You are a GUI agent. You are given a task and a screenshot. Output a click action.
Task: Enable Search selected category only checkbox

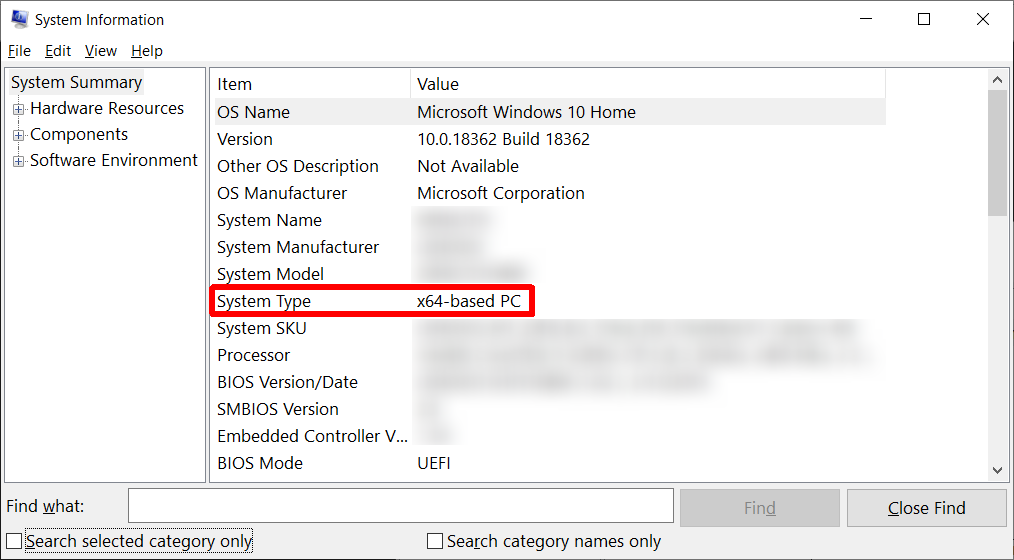(14, 541)
